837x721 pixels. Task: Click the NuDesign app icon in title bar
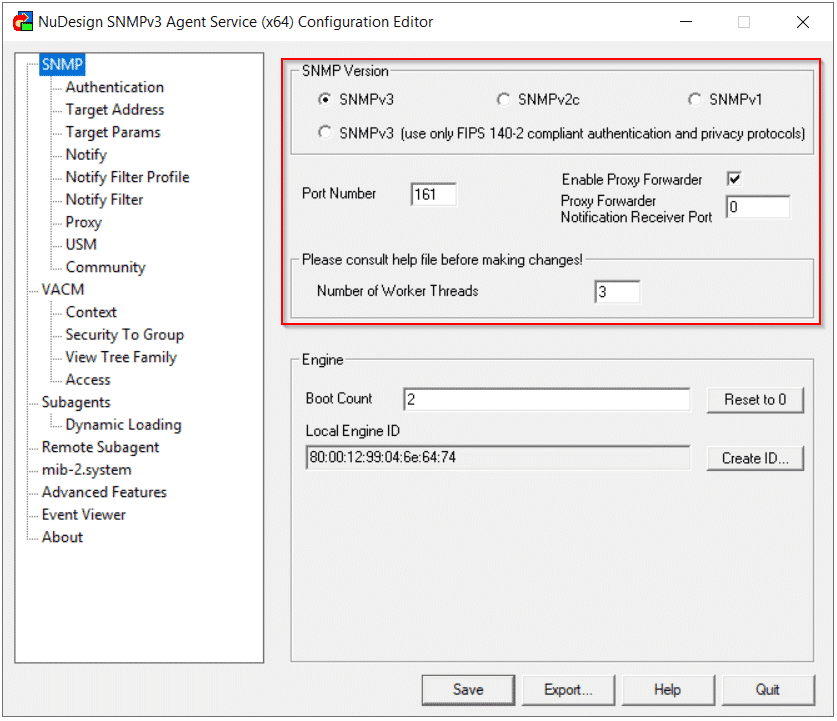pyautogui.click(x=23, y=22)
